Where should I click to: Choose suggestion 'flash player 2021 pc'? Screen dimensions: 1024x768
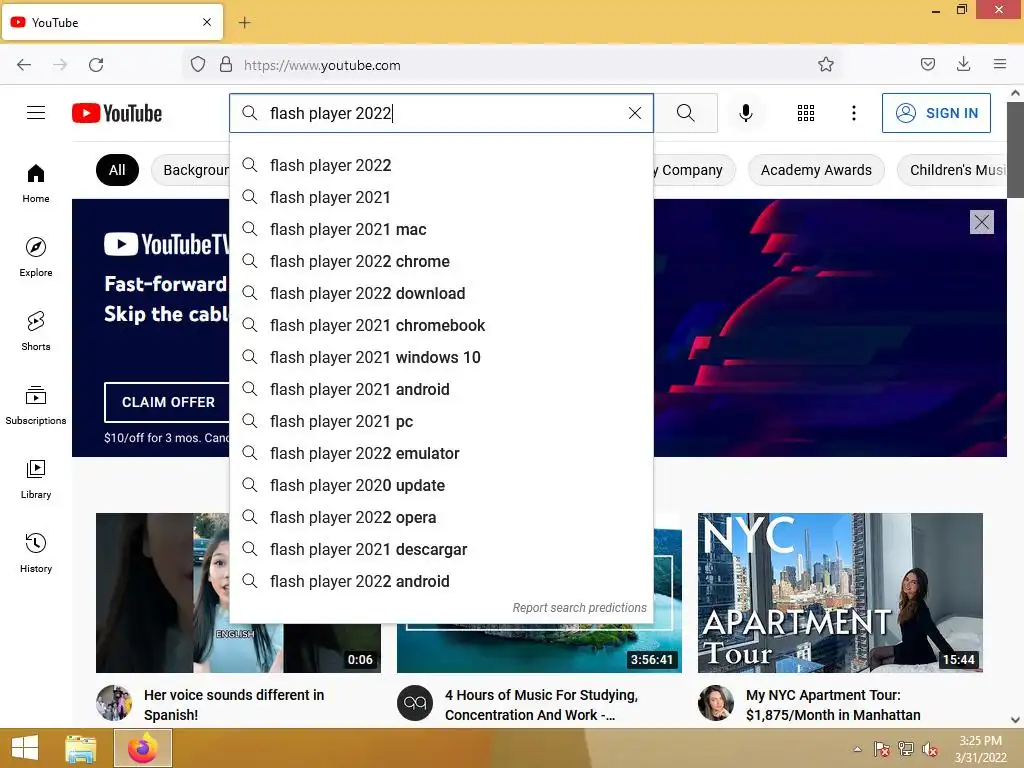[441, 421]
